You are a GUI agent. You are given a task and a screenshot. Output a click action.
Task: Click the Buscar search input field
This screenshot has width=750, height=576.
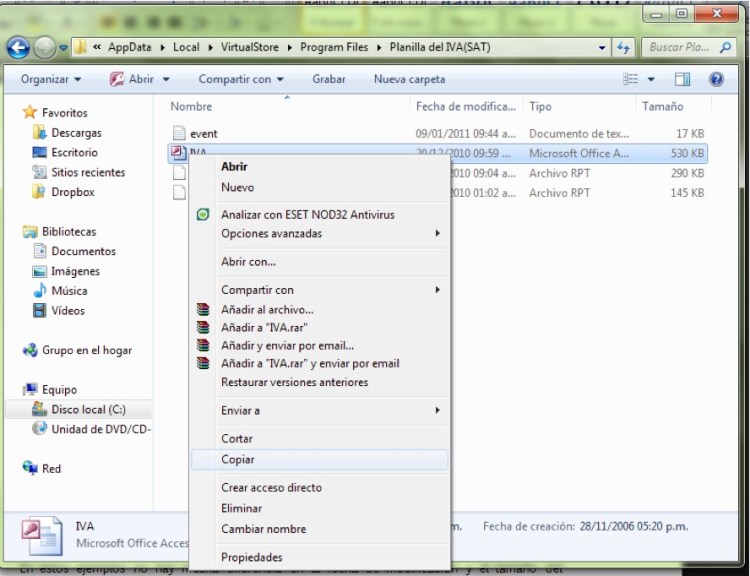point(680,47)
